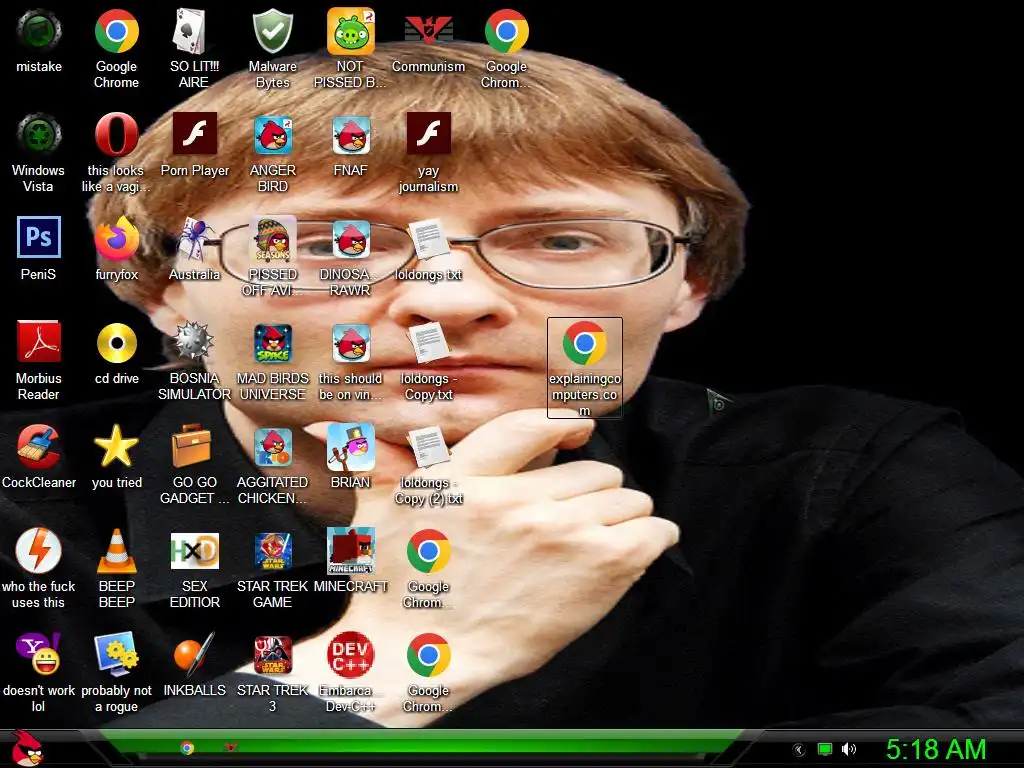Open the 'loldongs.txt' text file

point(428,240)
